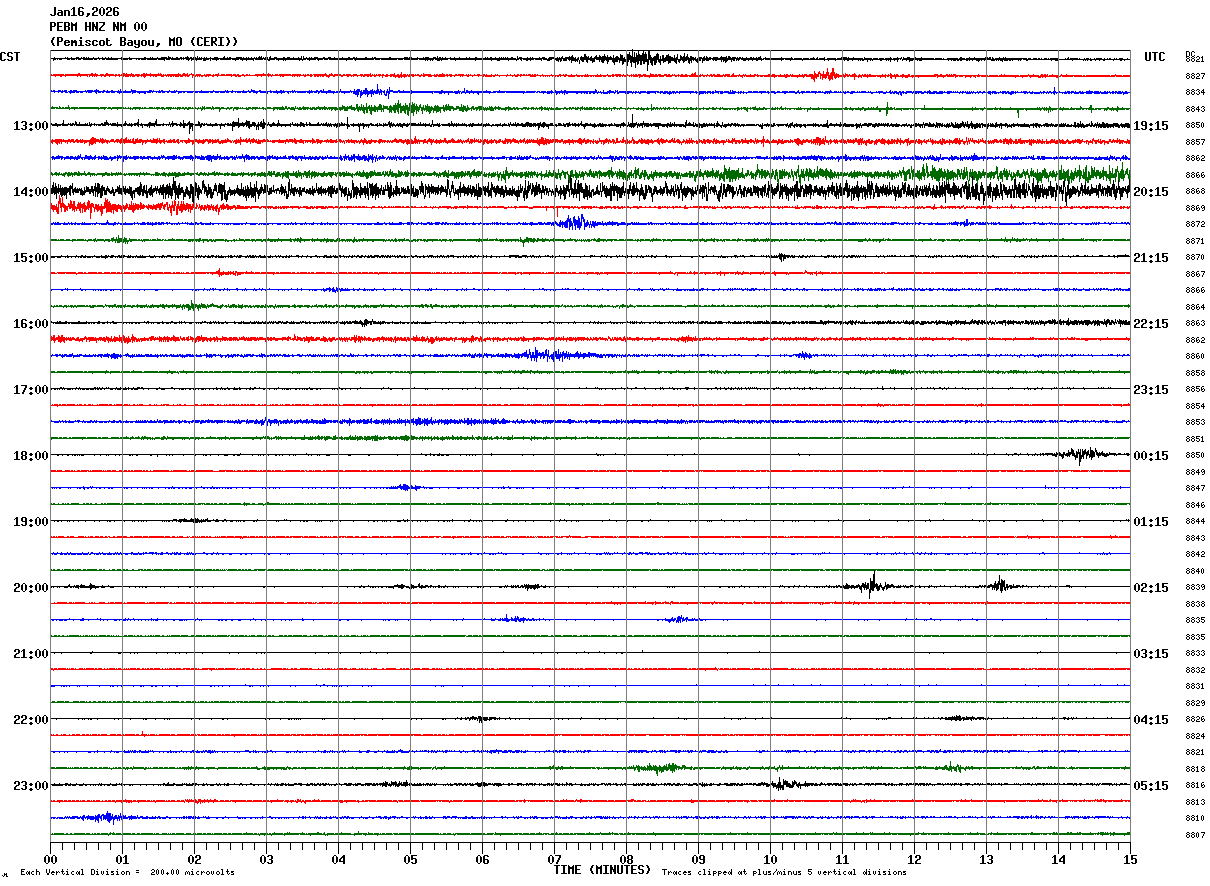Screen dimensions: 1210x886
Task: Click minute 10 tick label on time axis
Action: coord(770,860)
